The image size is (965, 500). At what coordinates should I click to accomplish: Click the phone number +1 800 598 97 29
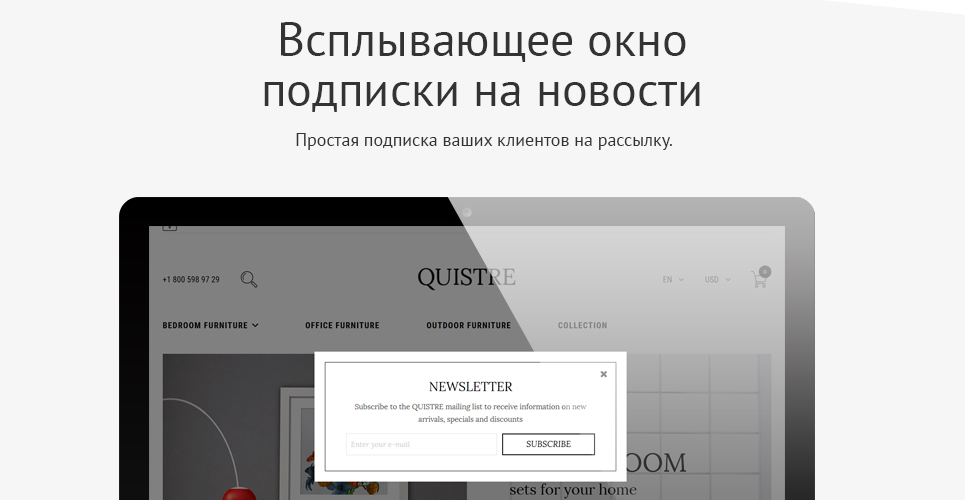(191, 280)
